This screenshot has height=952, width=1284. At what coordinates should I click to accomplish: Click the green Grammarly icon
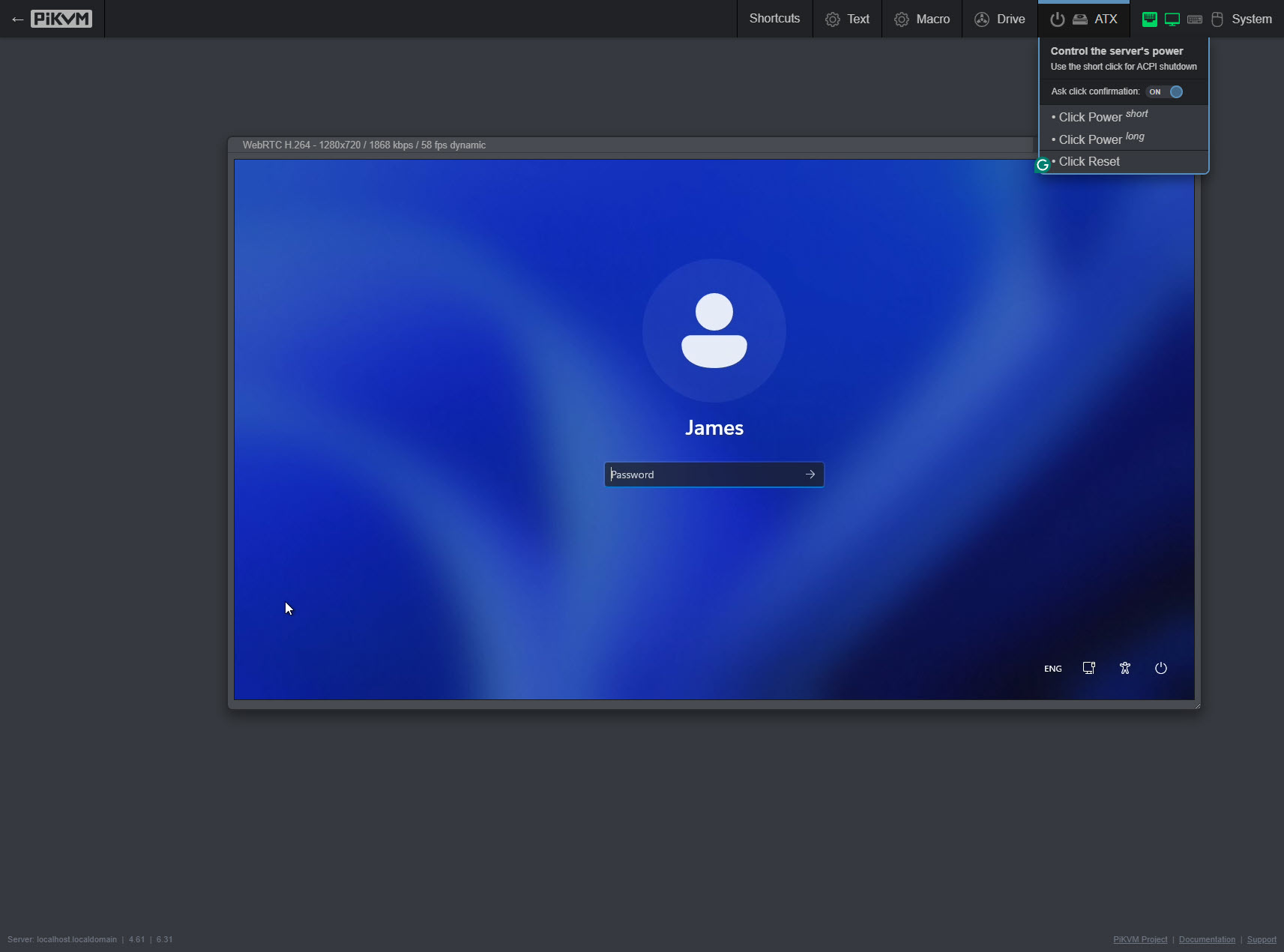click(x=1042, y=165)
